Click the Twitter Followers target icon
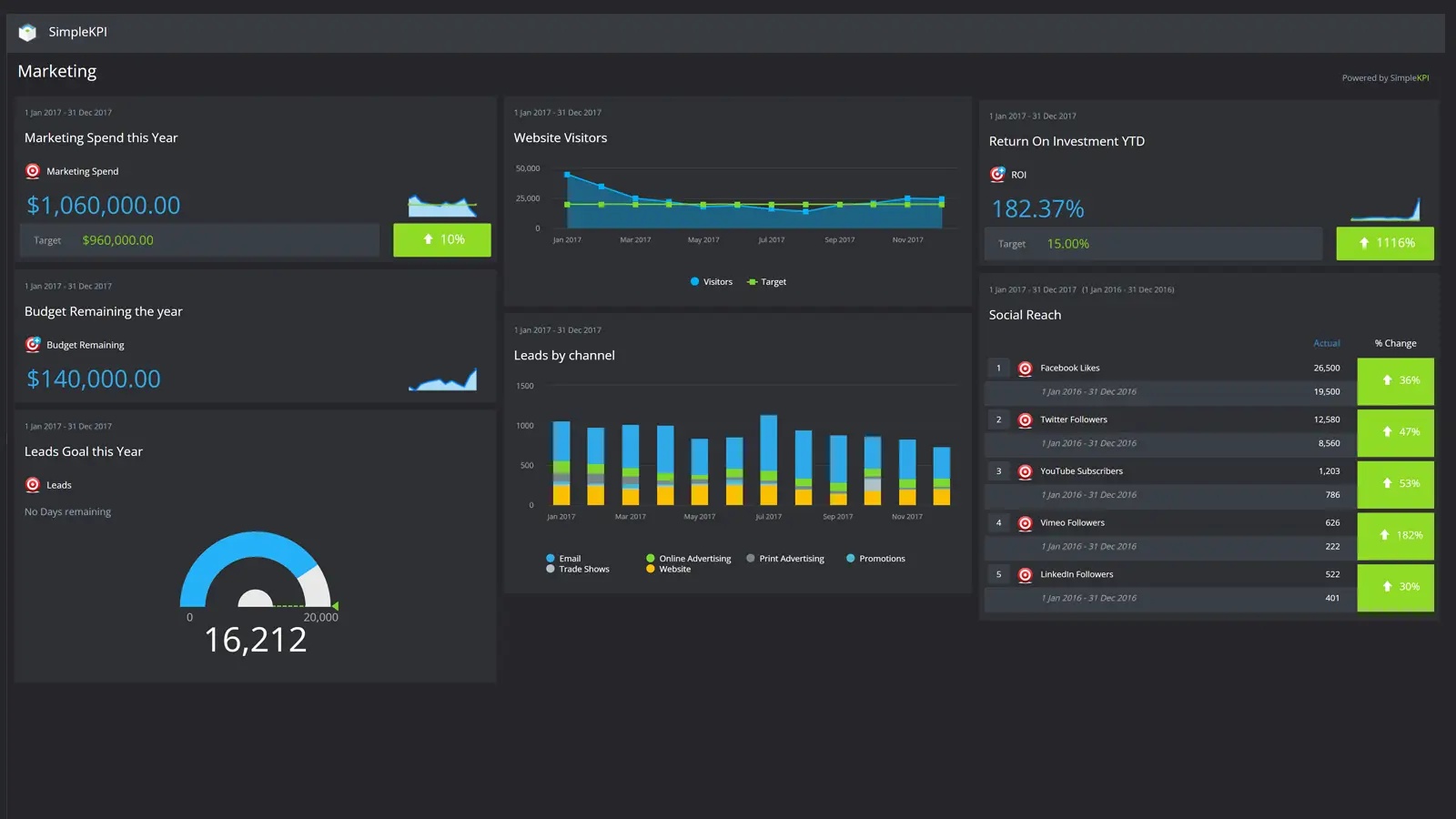This screenshot has height=819, width=1456. [x=1025, y=420]
